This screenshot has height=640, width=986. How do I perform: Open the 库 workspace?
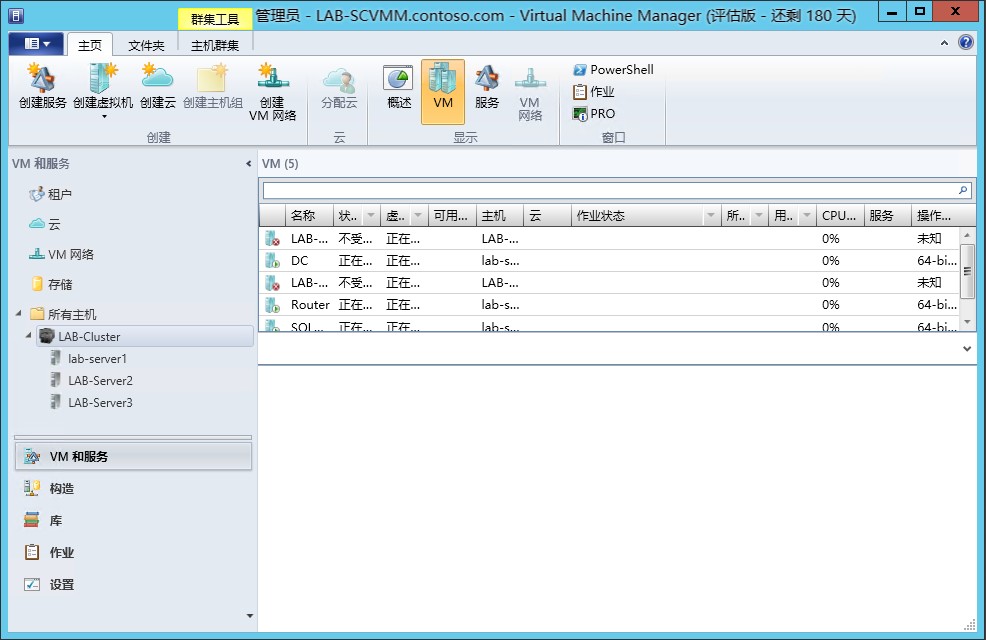133,521
